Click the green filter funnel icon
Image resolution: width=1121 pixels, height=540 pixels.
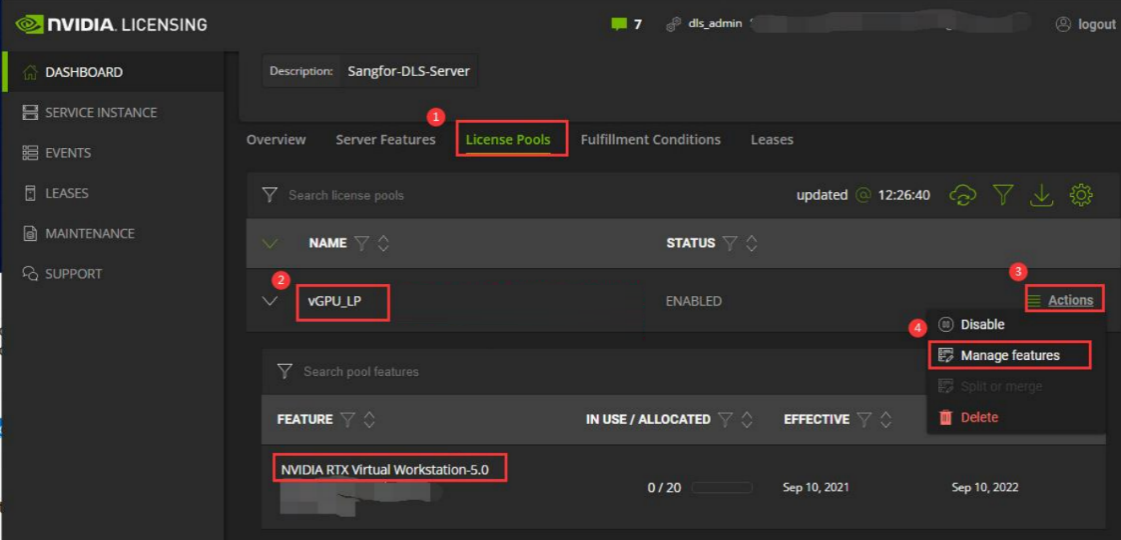pyautogui.click(x=1003, y=195)
